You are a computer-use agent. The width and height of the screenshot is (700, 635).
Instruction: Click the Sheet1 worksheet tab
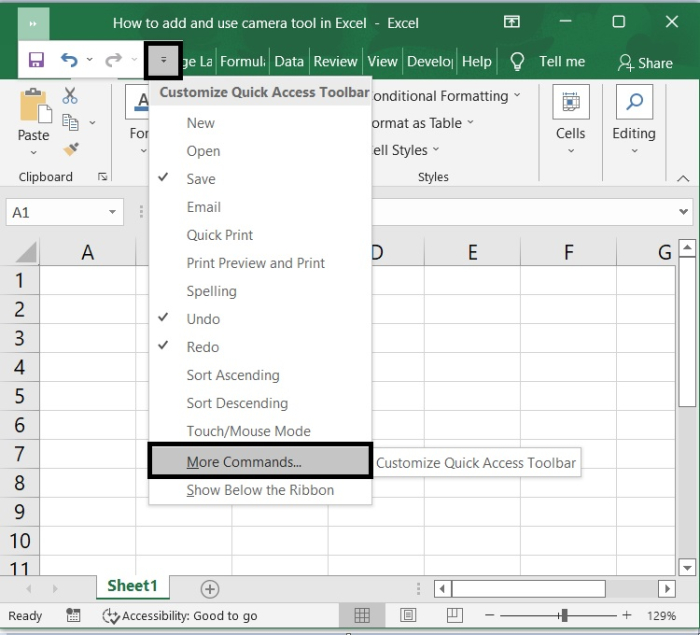(x=132, y=586)
